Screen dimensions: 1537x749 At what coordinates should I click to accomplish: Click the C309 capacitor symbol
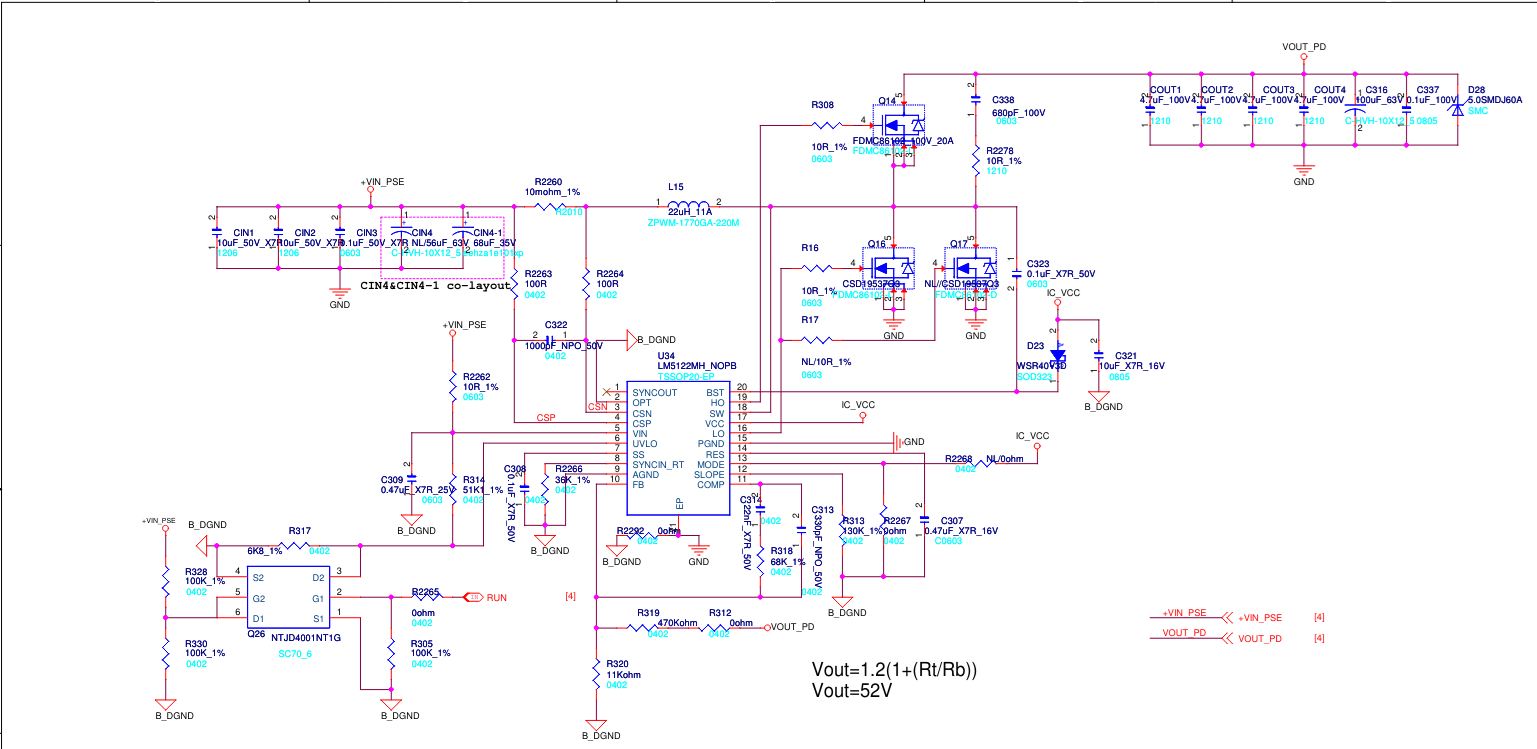pyautogui.click(x=412, y=478)
